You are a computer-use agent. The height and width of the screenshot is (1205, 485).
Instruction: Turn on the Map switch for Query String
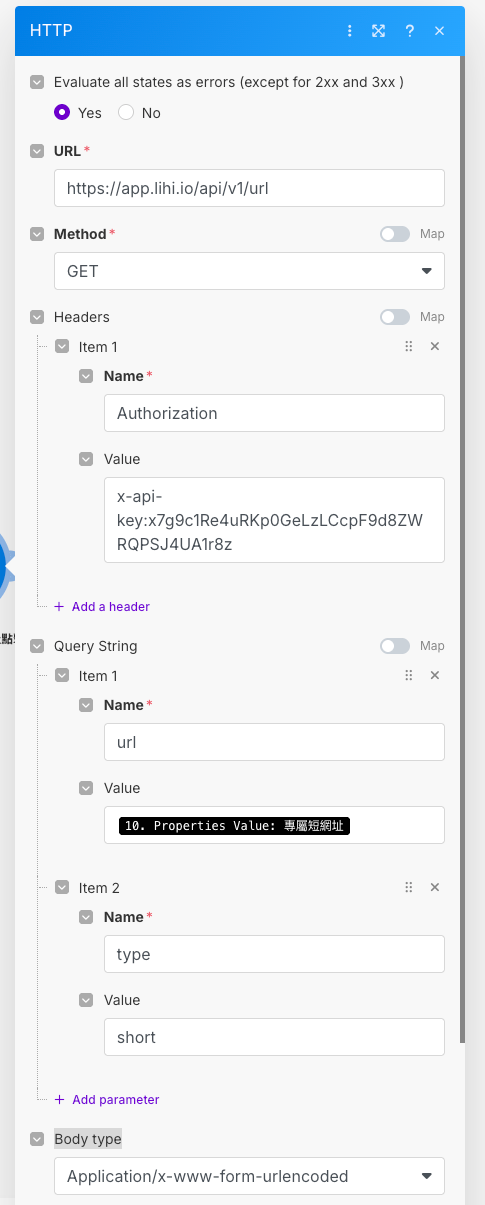point(395,646)
